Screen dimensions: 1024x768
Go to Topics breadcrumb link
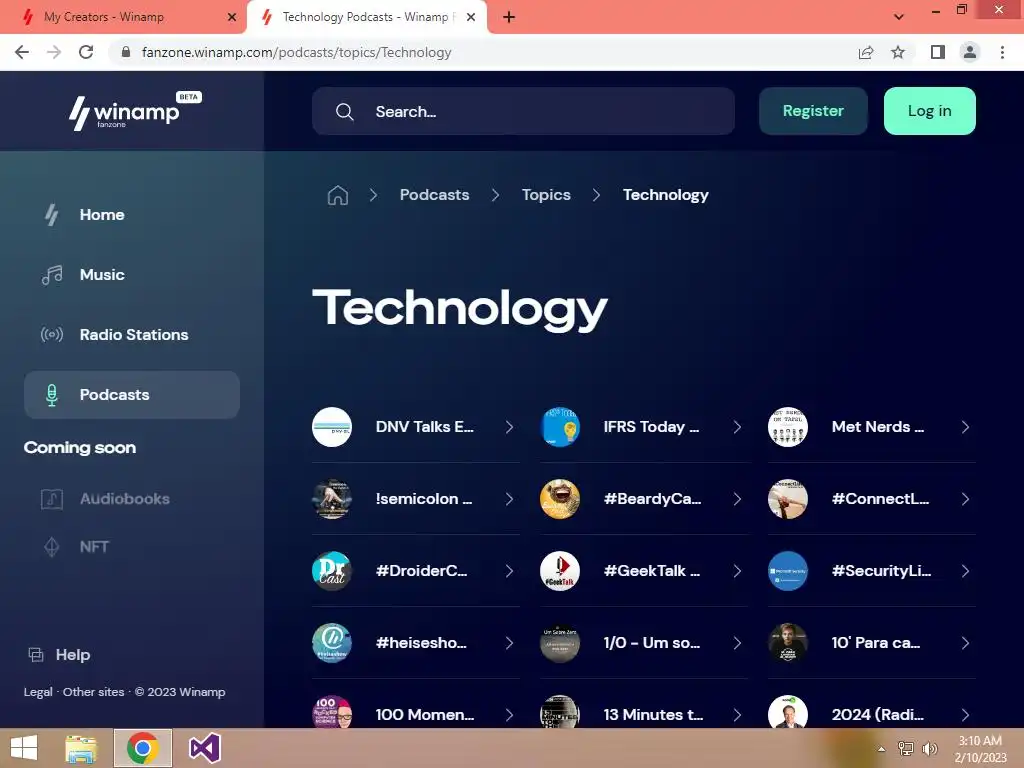(546, 195)
